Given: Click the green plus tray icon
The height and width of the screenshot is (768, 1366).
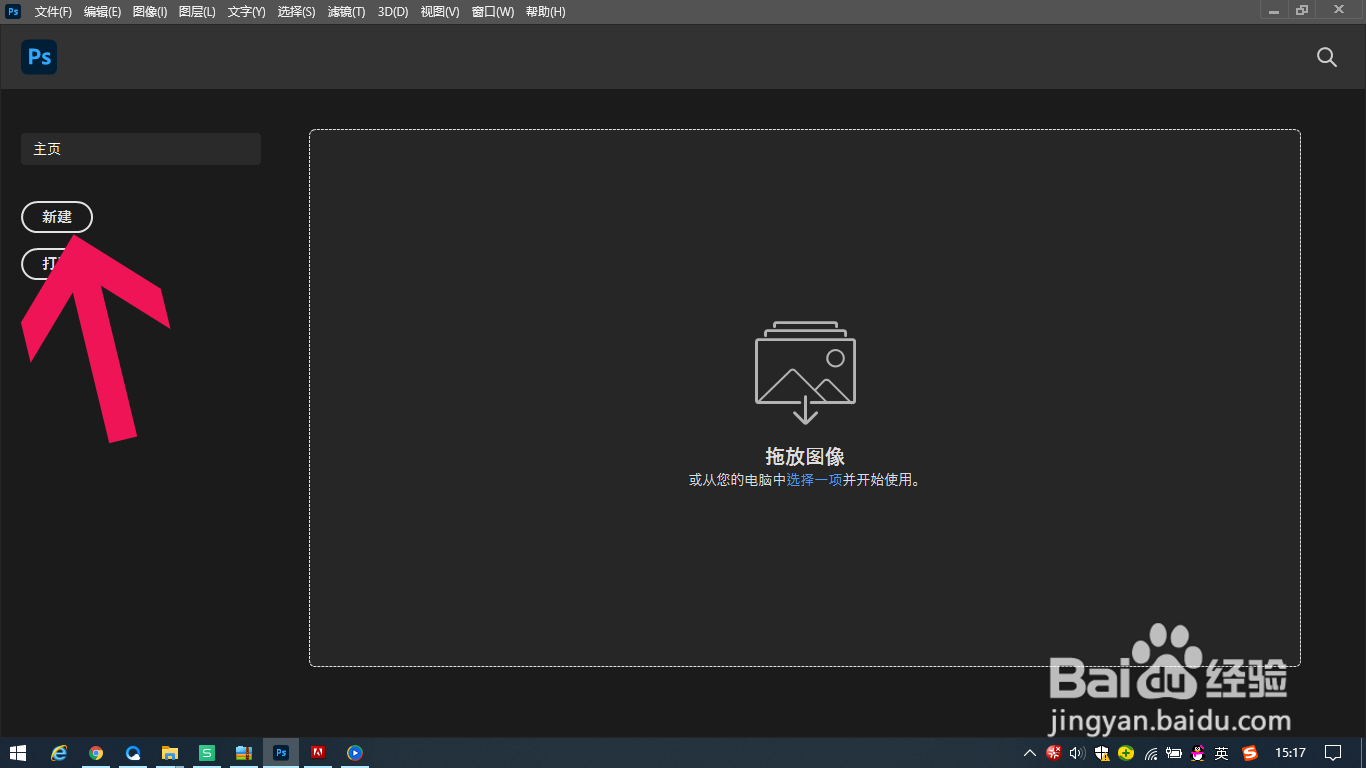Looking at the screenshot, I should 1127,753.
